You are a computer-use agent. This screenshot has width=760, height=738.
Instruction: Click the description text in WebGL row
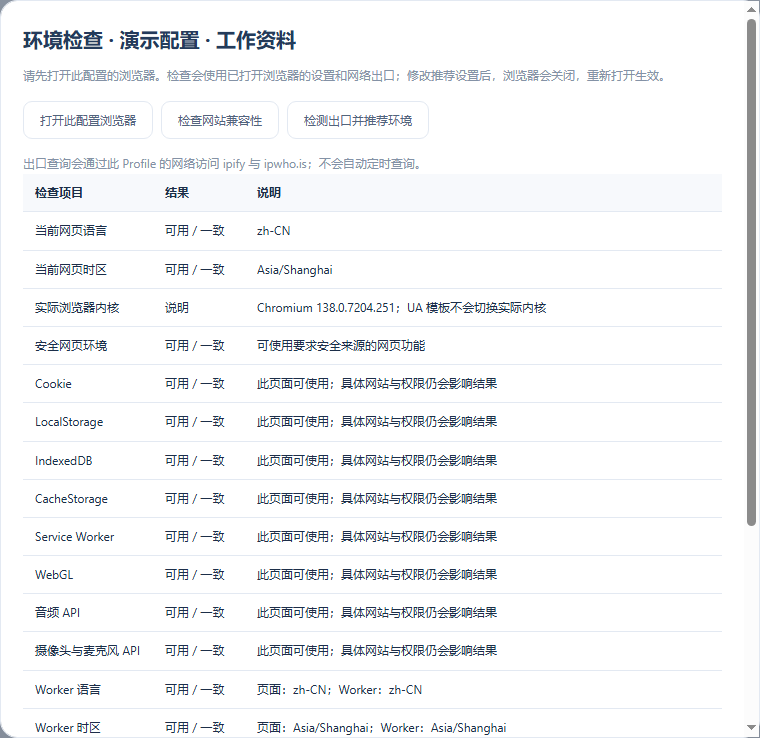pos(377,575)
